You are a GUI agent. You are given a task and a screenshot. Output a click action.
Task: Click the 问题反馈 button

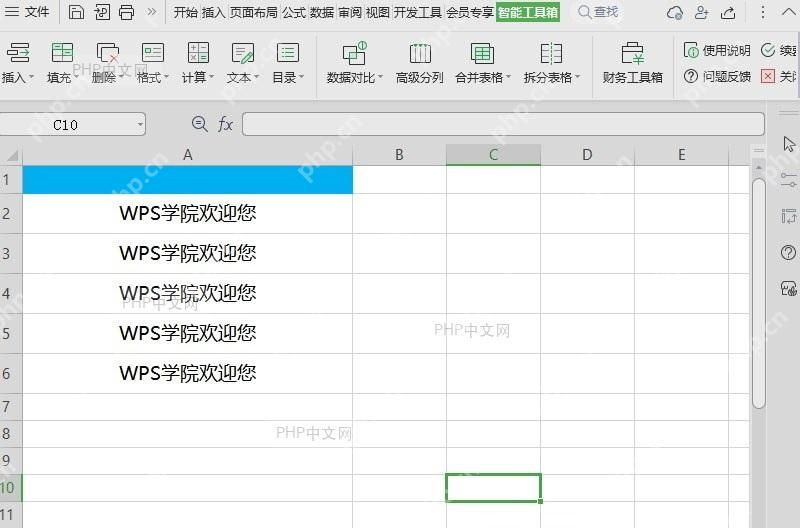click(x=717, y=77)
